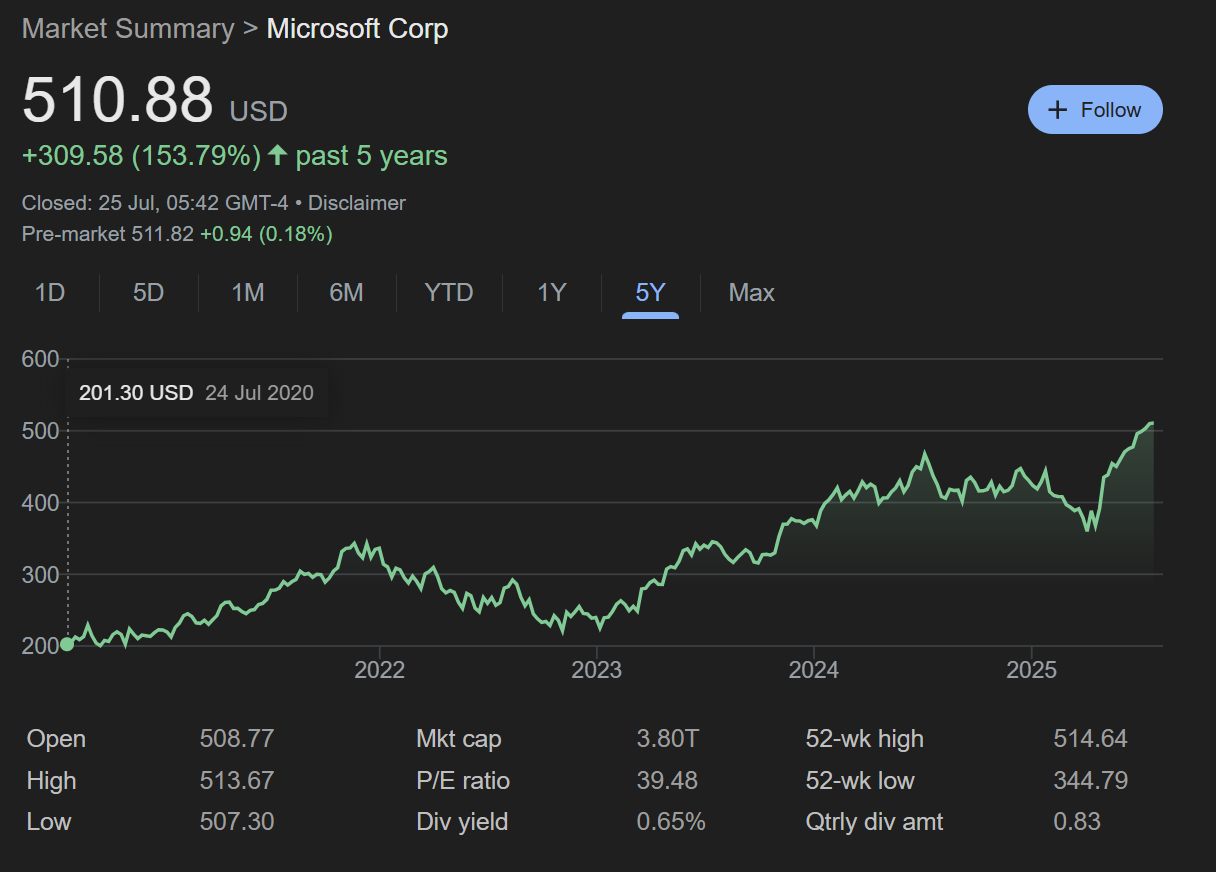
Task: Click the Mkt cap value 3.80T
Action: coord(668,739)
